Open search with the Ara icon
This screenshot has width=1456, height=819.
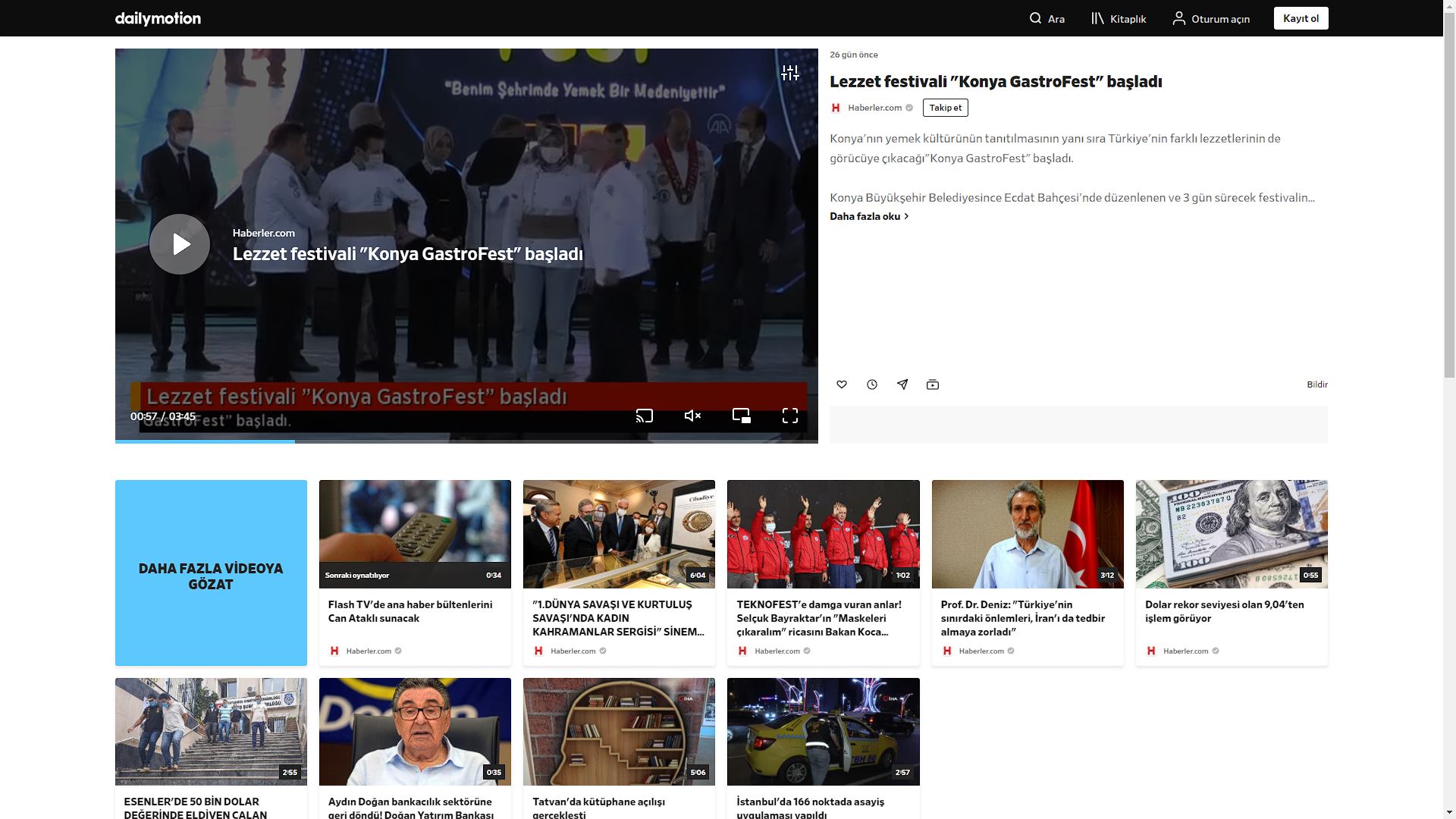[x=1046, y=18]
